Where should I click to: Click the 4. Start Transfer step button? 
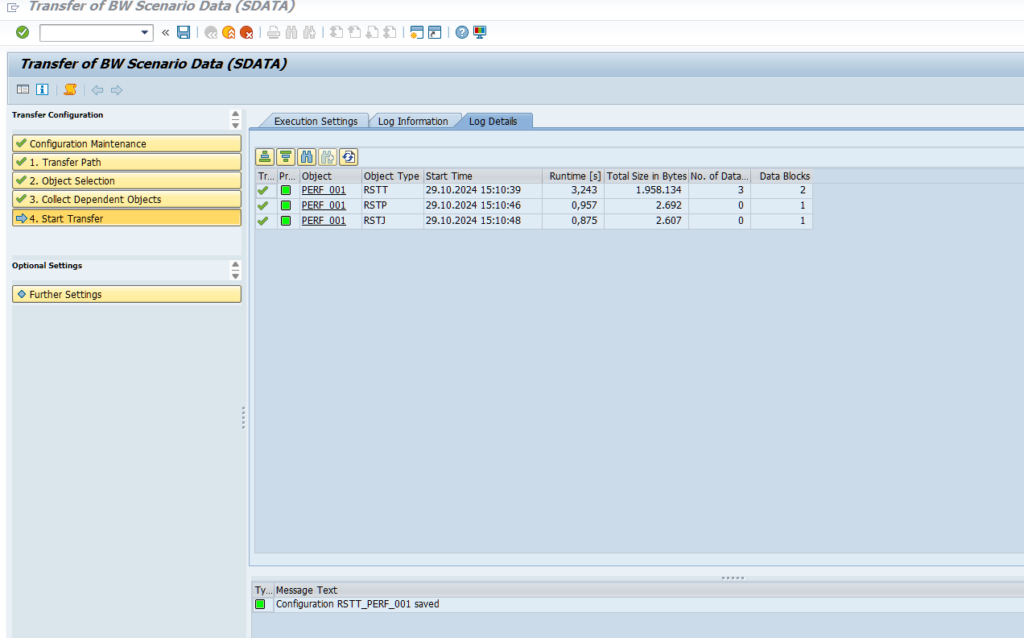[126, 218]
